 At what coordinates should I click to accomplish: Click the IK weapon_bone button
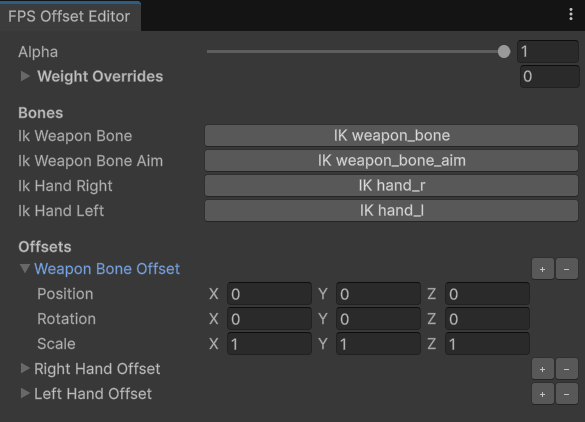click(x=391, y=135)
